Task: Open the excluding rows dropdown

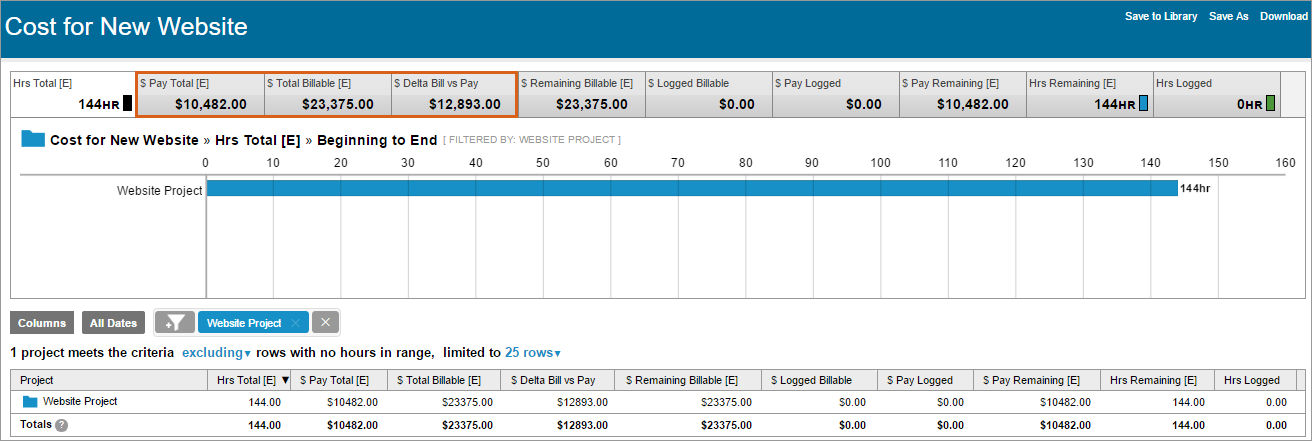Action: 216,353
